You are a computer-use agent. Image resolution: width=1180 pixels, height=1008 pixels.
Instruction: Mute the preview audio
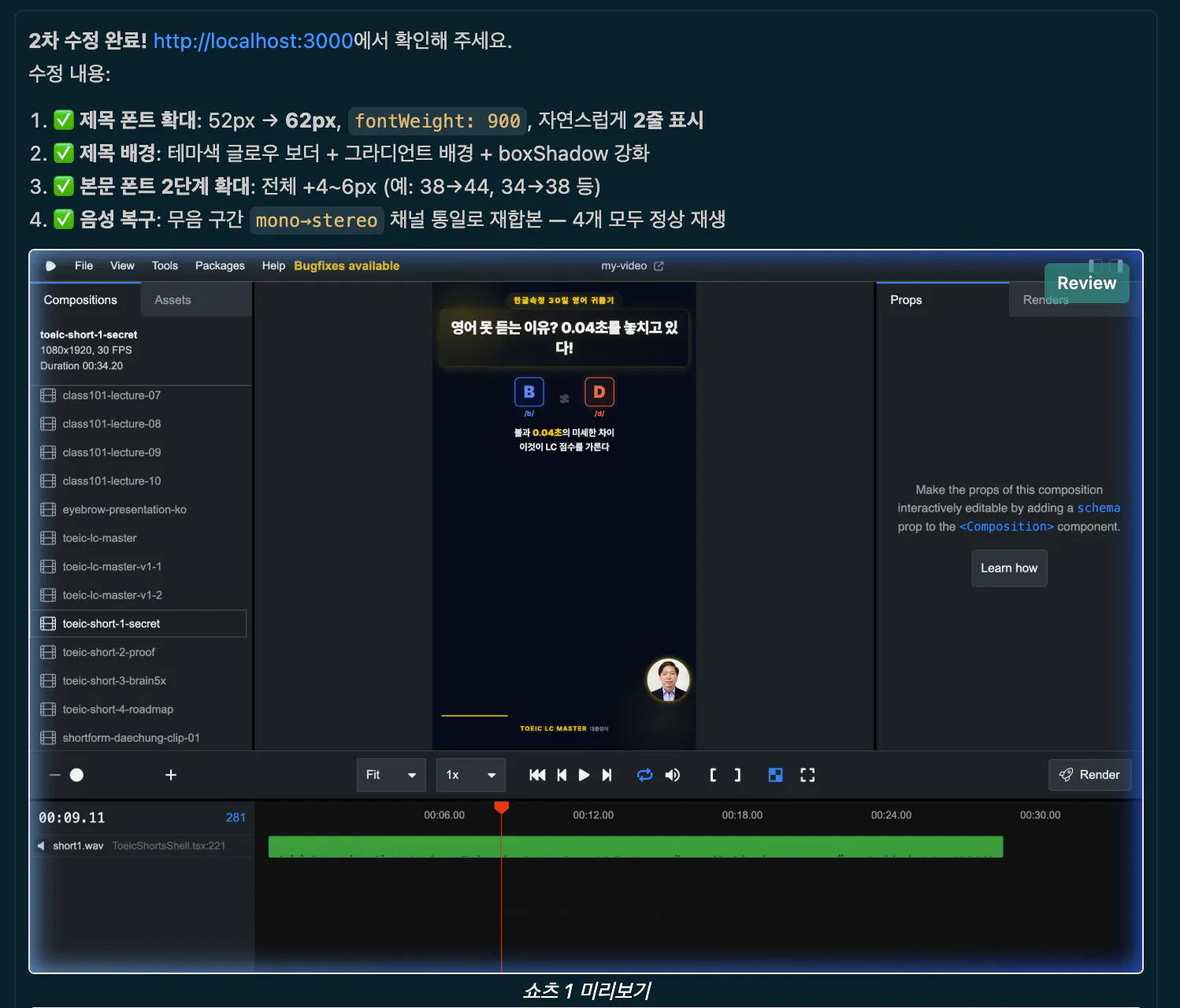[x=673, y=775]
